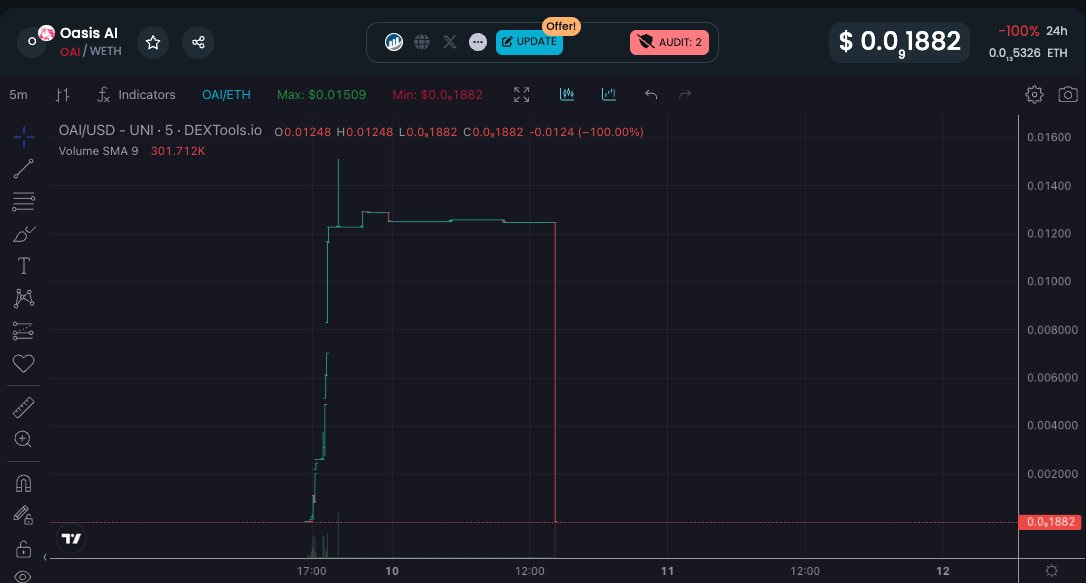Open the 5m timeframe selector

[x=19, y=95]
